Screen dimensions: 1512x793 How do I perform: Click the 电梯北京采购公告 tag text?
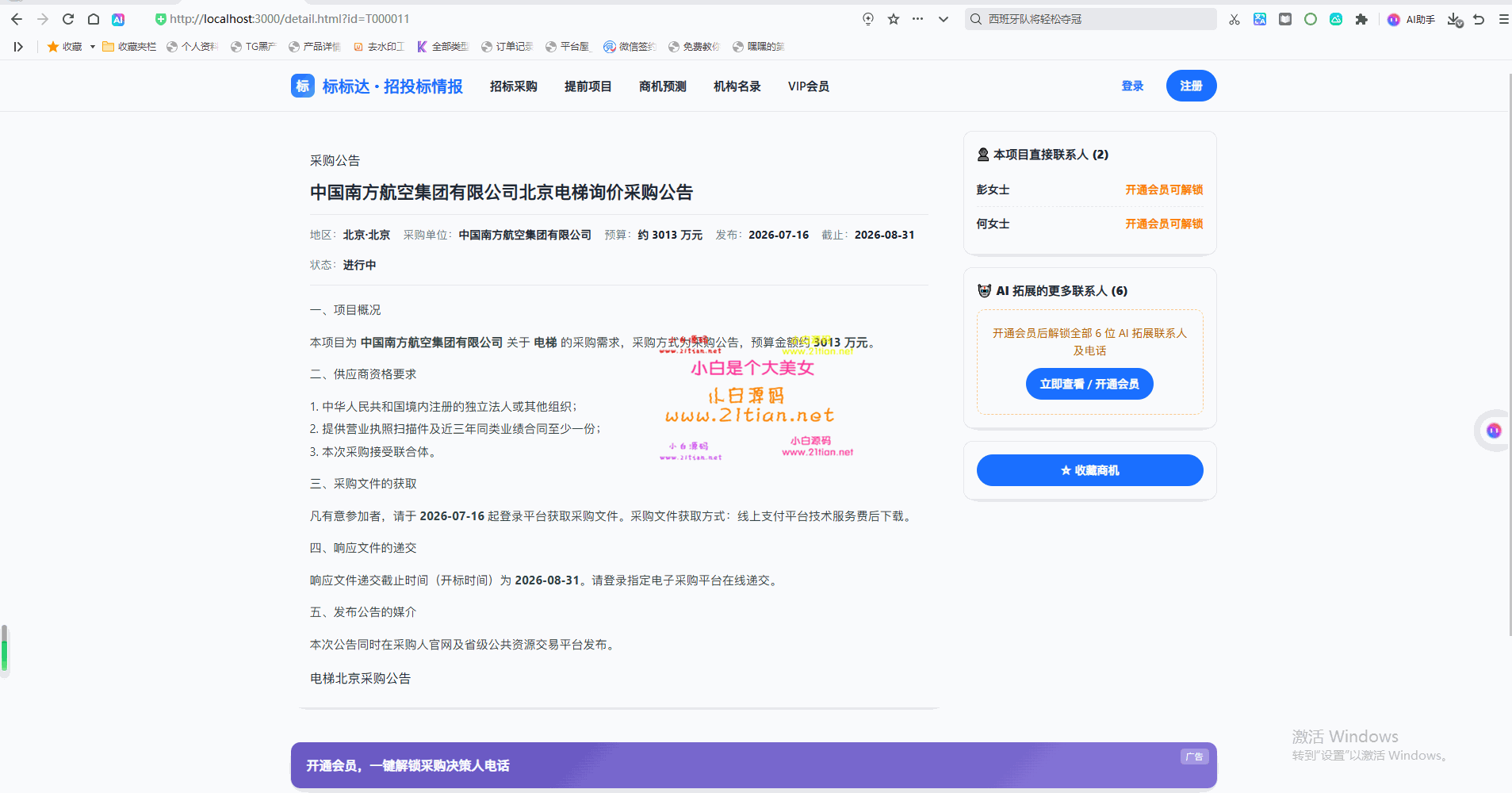pos(360,678)
